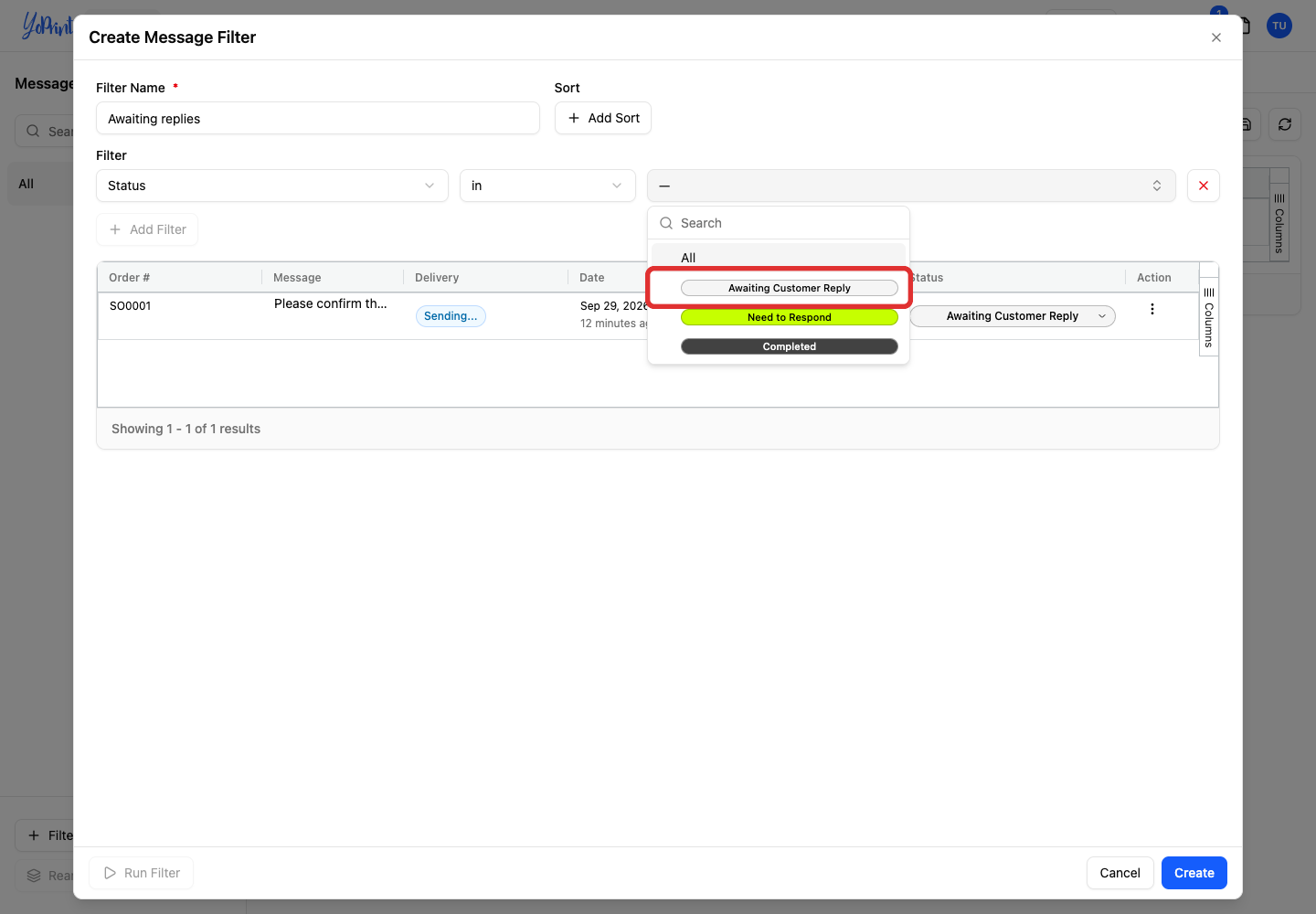Screen dimensions: 1316x914
Task: Click the refresh icon in background page
Action: coord(1285,124)
